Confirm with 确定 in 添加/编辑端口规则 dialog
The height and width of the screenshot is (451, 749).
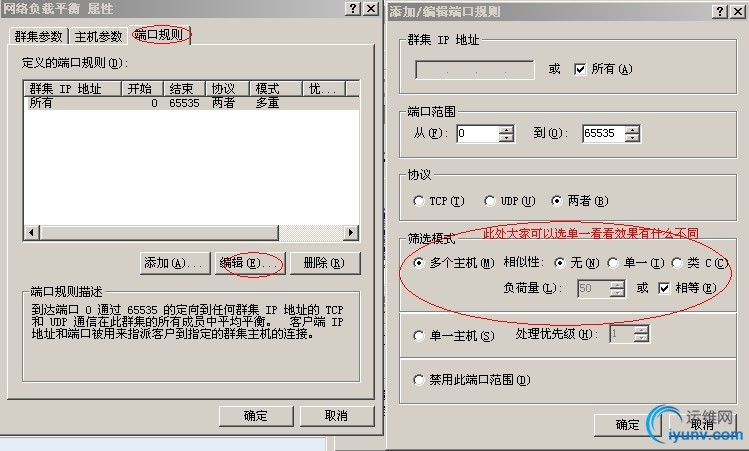tap(627, 425)
